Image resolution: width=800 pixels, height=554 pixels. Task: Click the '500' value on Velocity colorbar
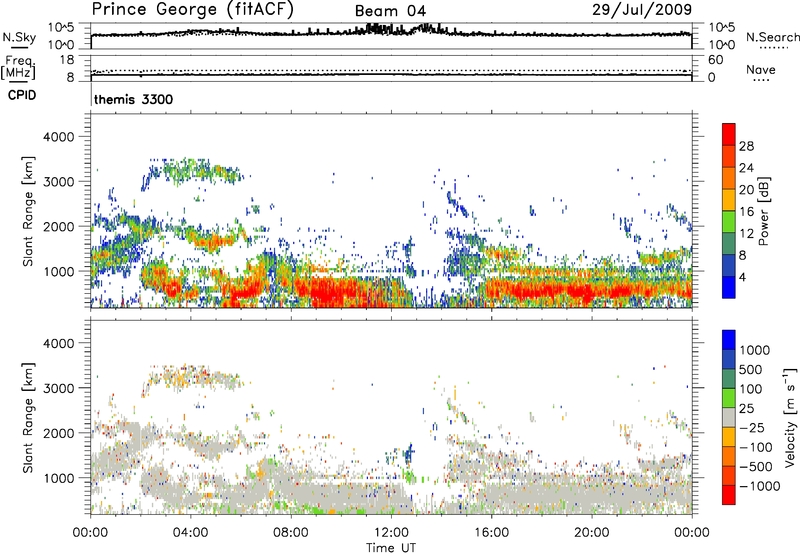pos(751,370)
